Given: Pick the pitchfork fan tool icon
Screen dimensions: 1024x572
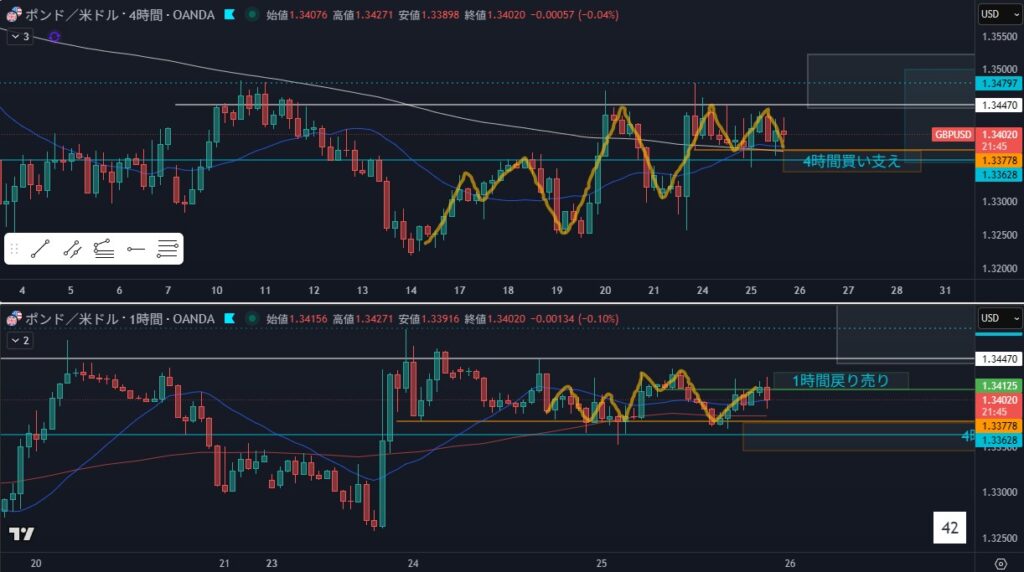Looking at the screenshot, I should pyautogui.click(x=103, y=249).
